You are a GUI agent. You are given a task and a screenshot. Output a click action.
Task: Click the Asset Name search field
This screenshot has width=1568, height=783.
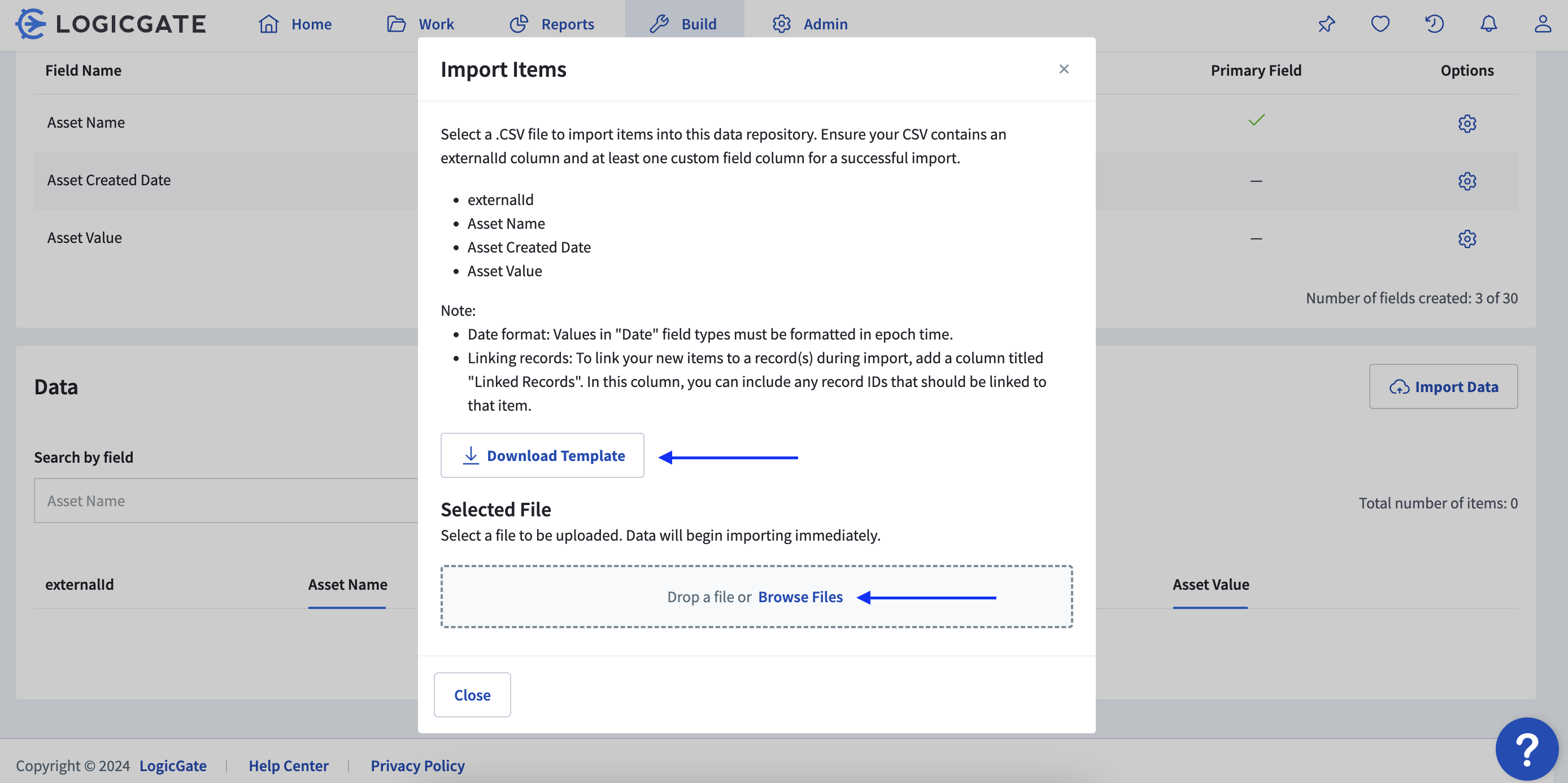(225, 501)
